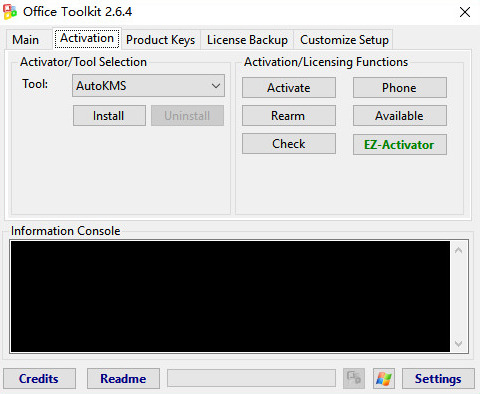Viewport: 480px width, 394px height.
Task: Click the greyed Office toolkit icon
Action: click(354, 378)
